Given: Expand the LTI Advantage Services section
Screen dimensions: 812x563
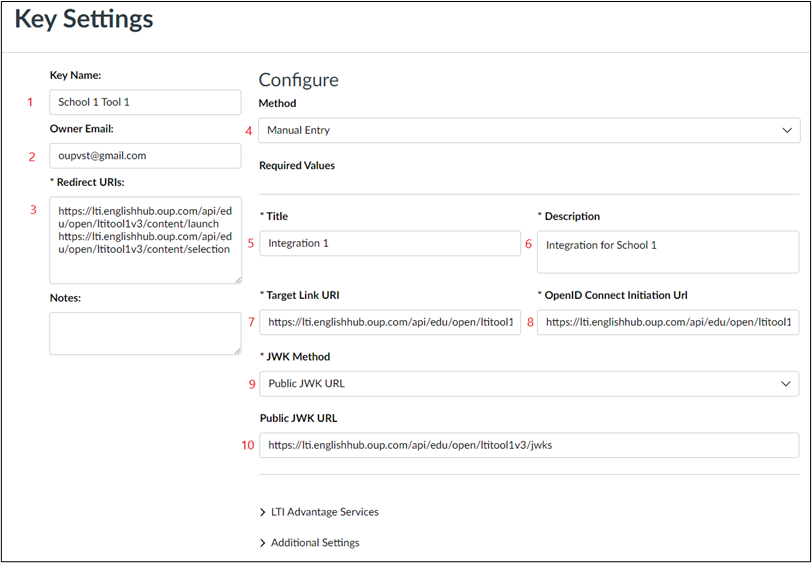Looking at the screenshot, I should coord(320,512).
